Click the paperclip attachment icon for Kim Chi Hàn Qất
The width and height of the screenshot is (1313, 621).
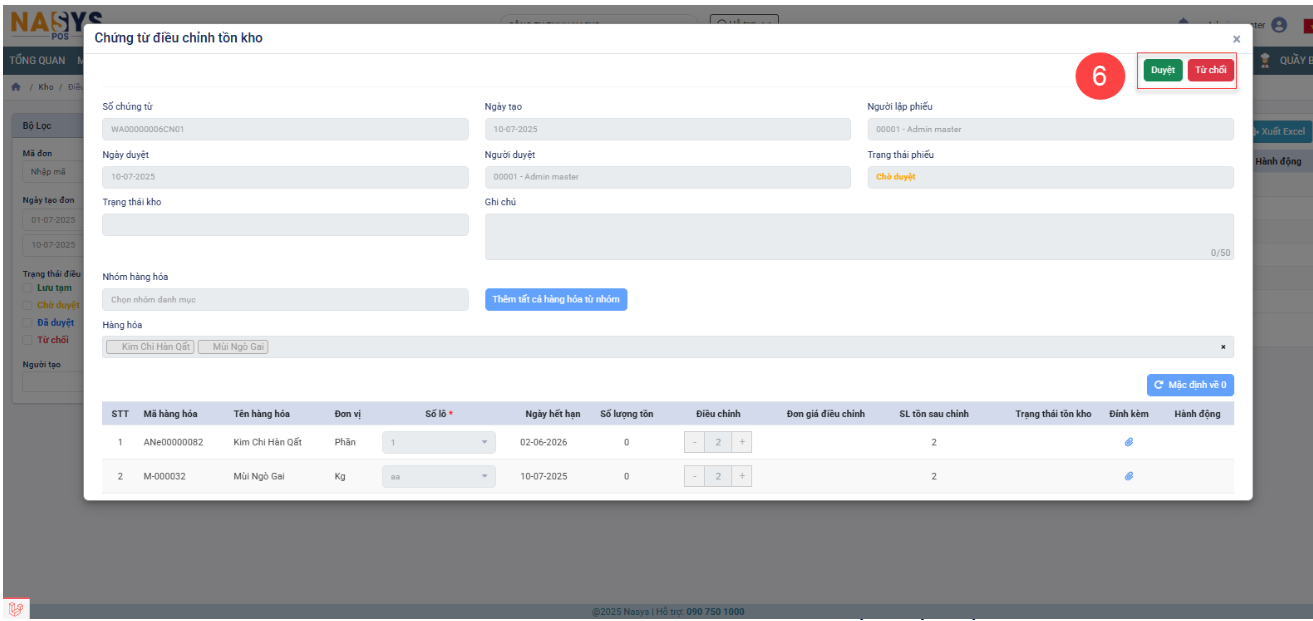coord(1128,442)
